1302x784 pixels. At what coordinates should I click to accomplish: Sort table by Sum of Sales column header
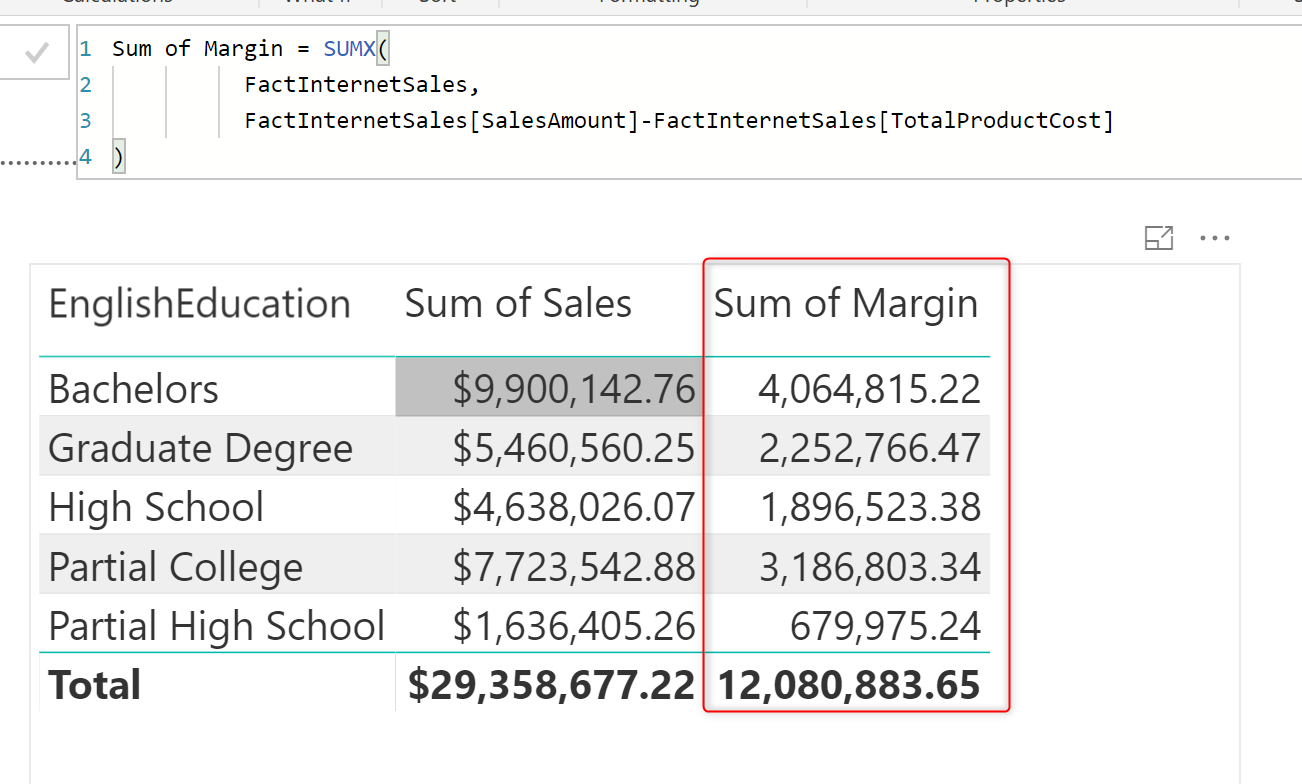(x=518, y=302)
